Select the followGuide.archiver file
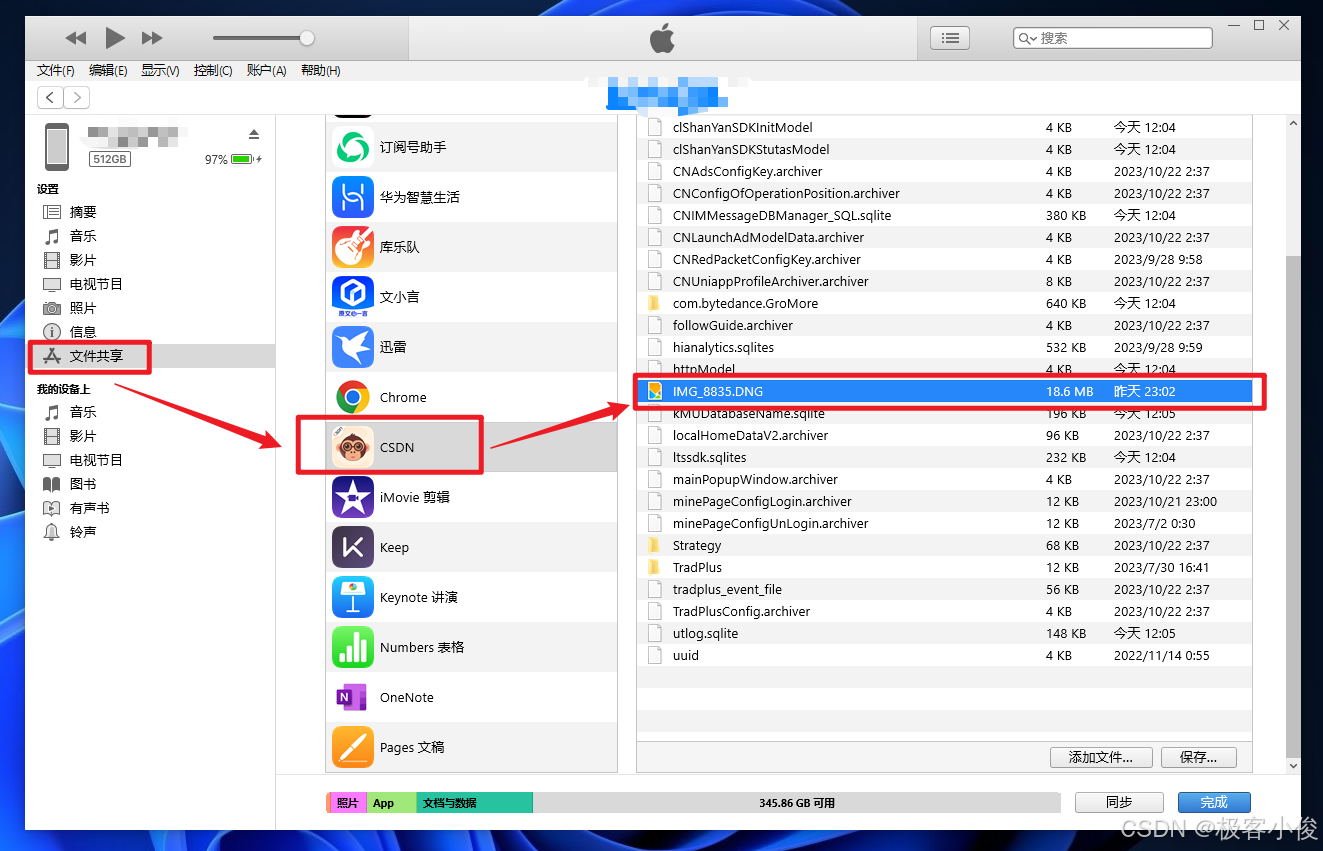 [x=944, y=325]
